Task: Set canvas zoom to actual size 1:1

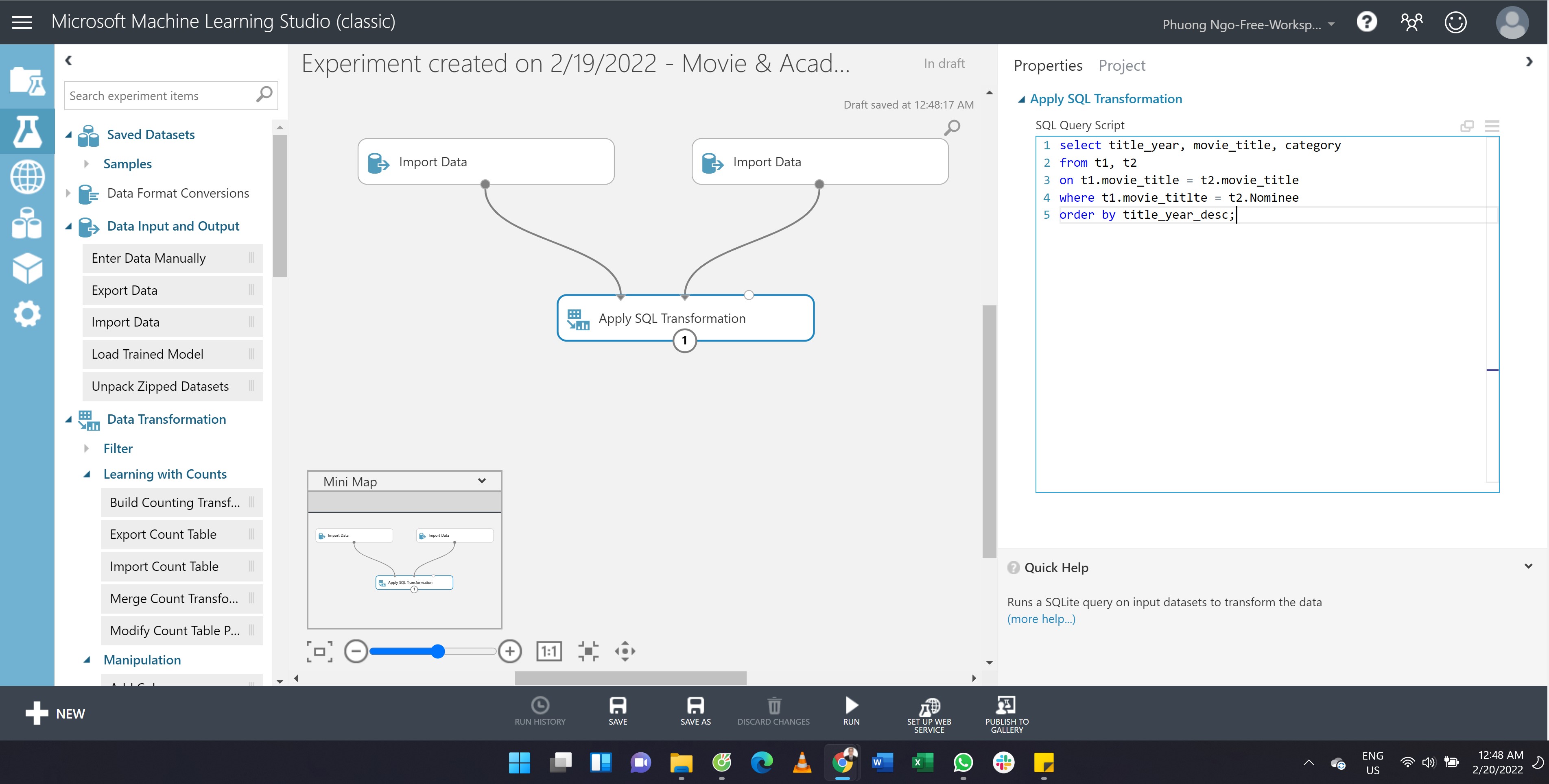Action: (x=548, y=651)
